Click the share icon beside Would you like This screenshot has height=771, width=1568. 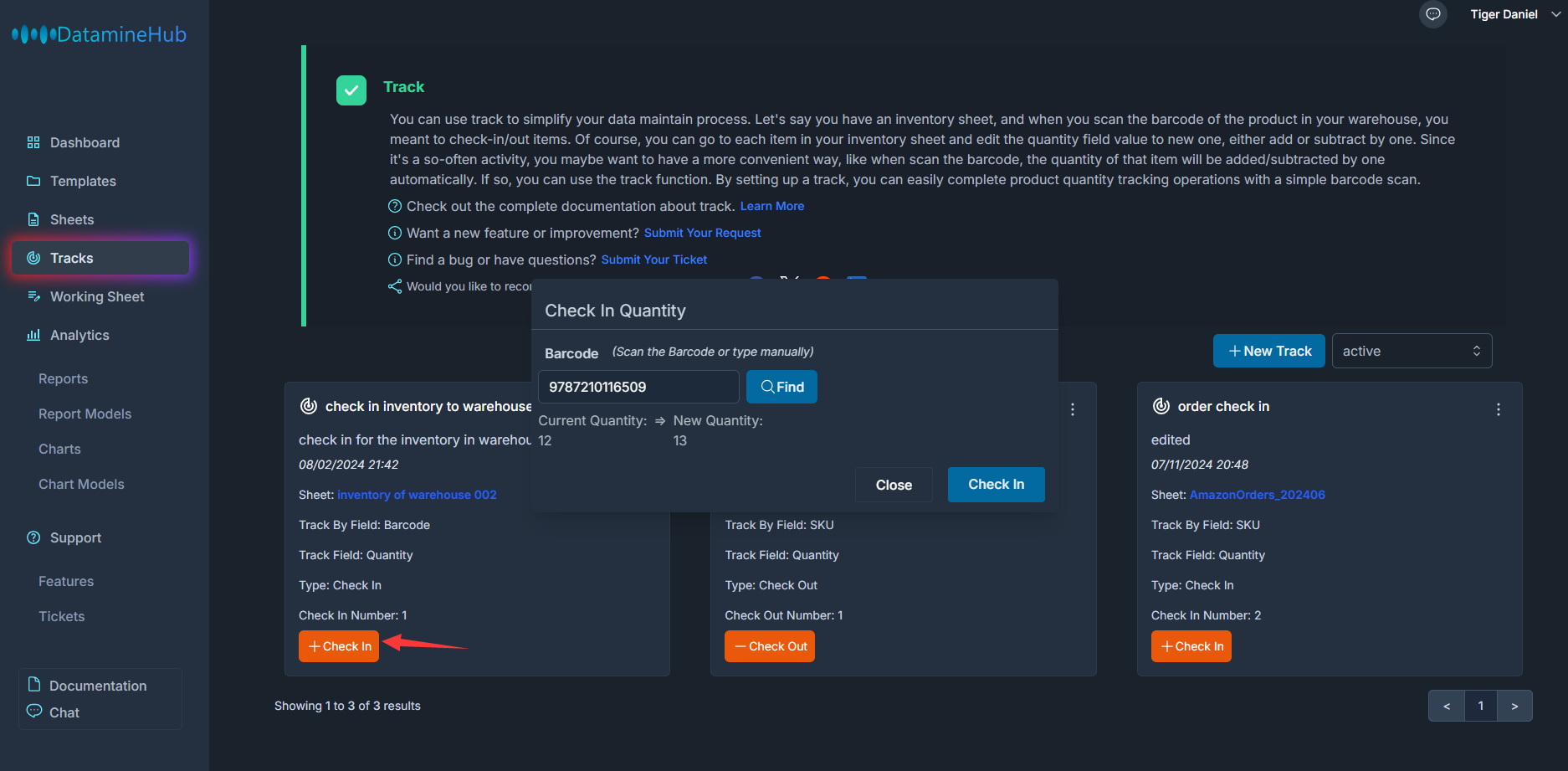coord(395,286)
